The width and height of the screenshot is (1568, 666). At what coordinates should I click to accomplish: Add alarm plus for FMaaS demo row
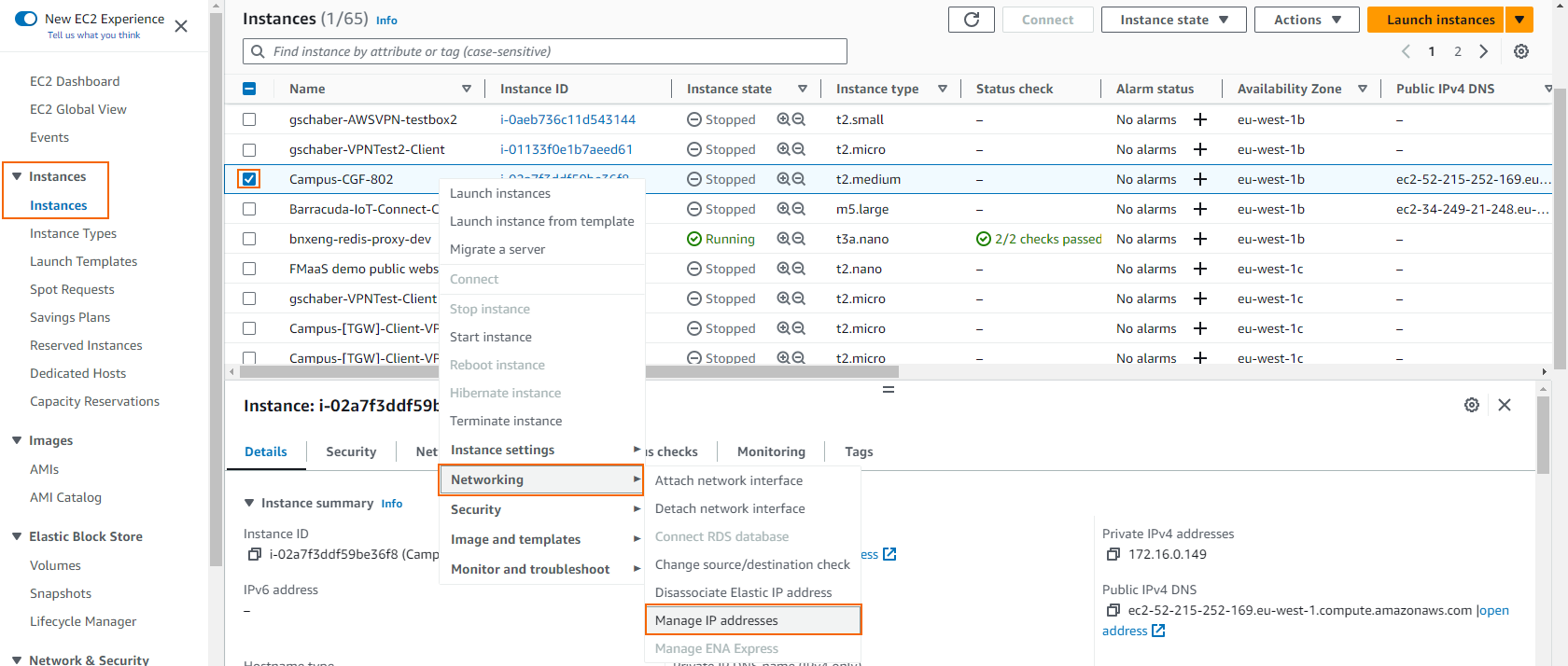click(x=1200, y=269)
